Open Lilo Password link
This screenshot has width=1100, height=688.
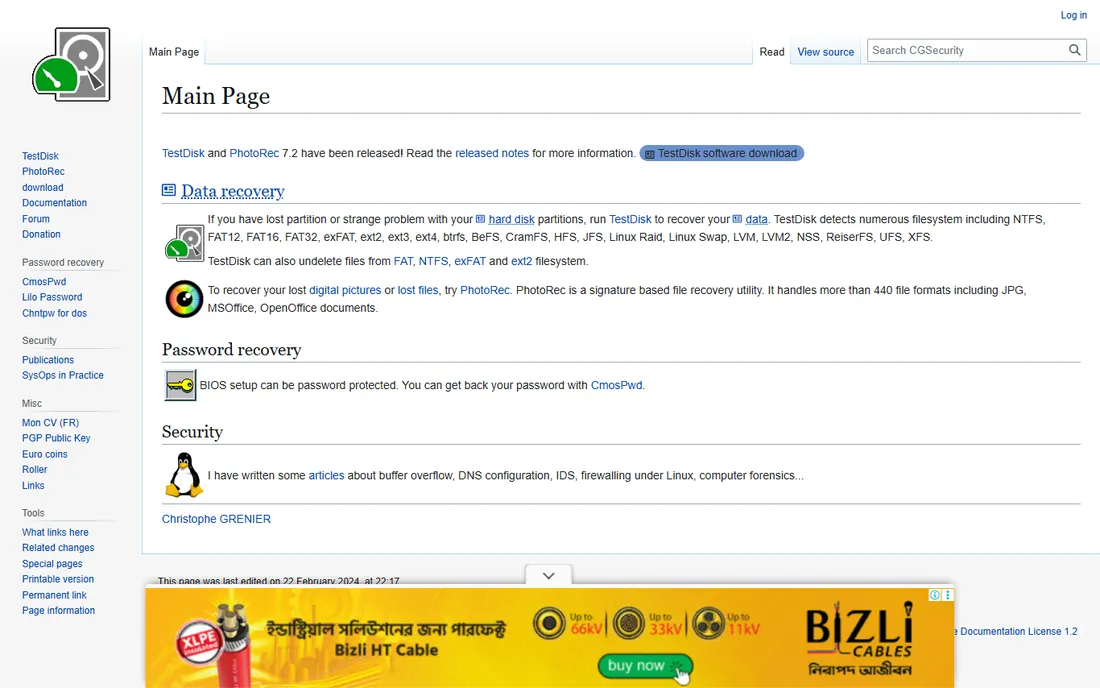52,297
